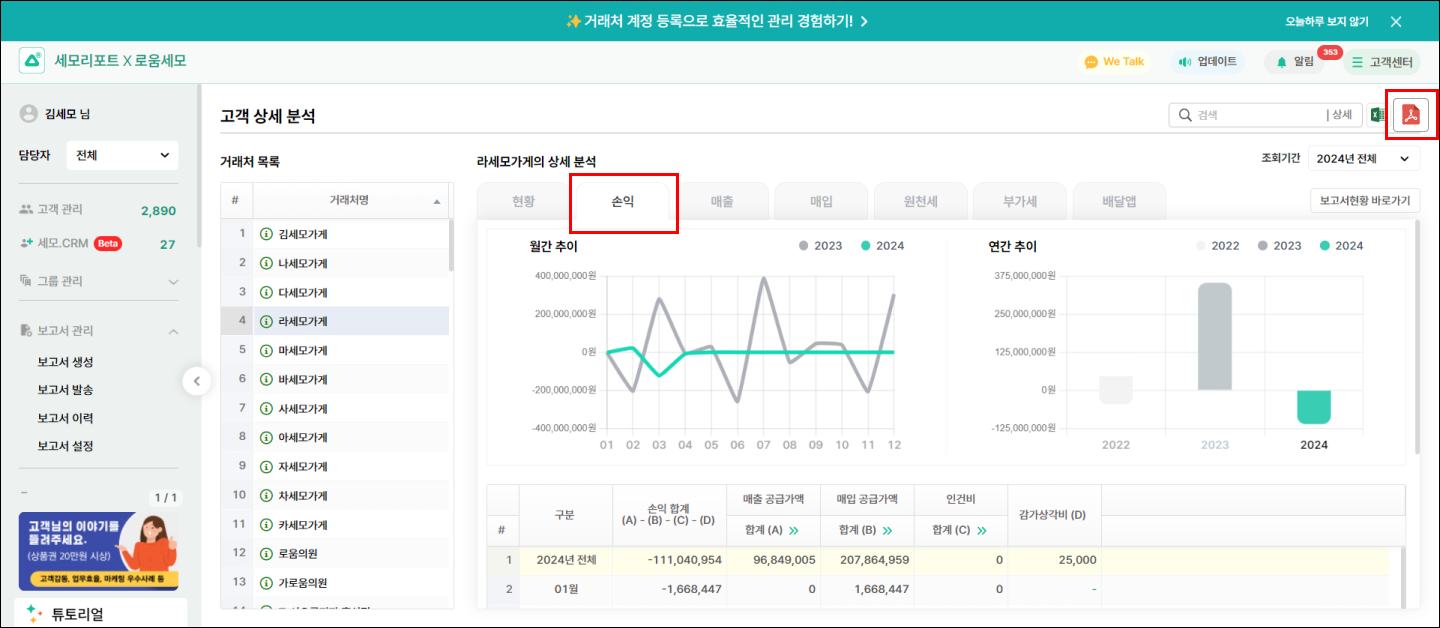
Task: Switch to 매출 tab
Action: (x=721, y=201)
